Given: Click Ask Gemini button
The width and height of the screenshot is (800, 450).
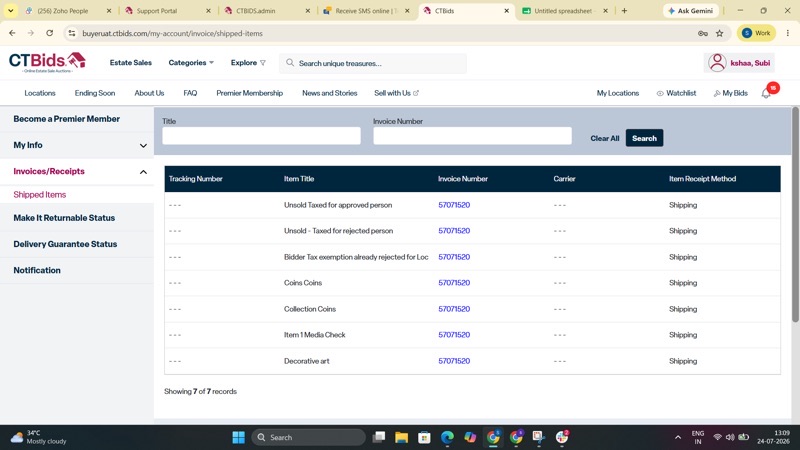Looking at the screenshot, I should [x=690, y=11].
